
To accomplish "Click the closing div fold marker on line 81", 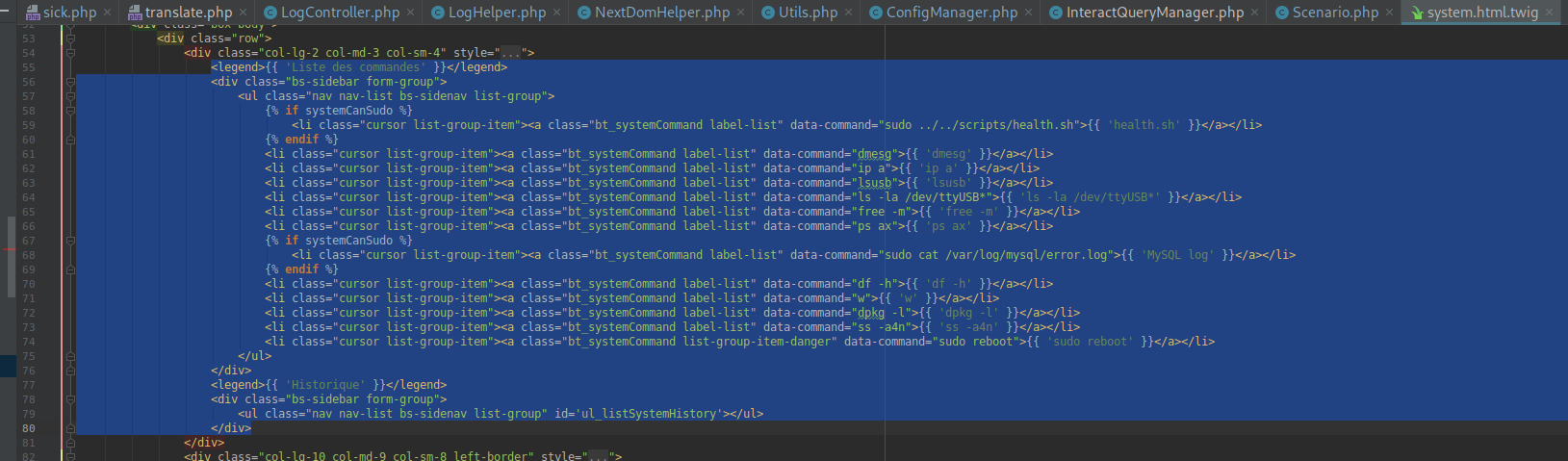I will tap(70, 443).
